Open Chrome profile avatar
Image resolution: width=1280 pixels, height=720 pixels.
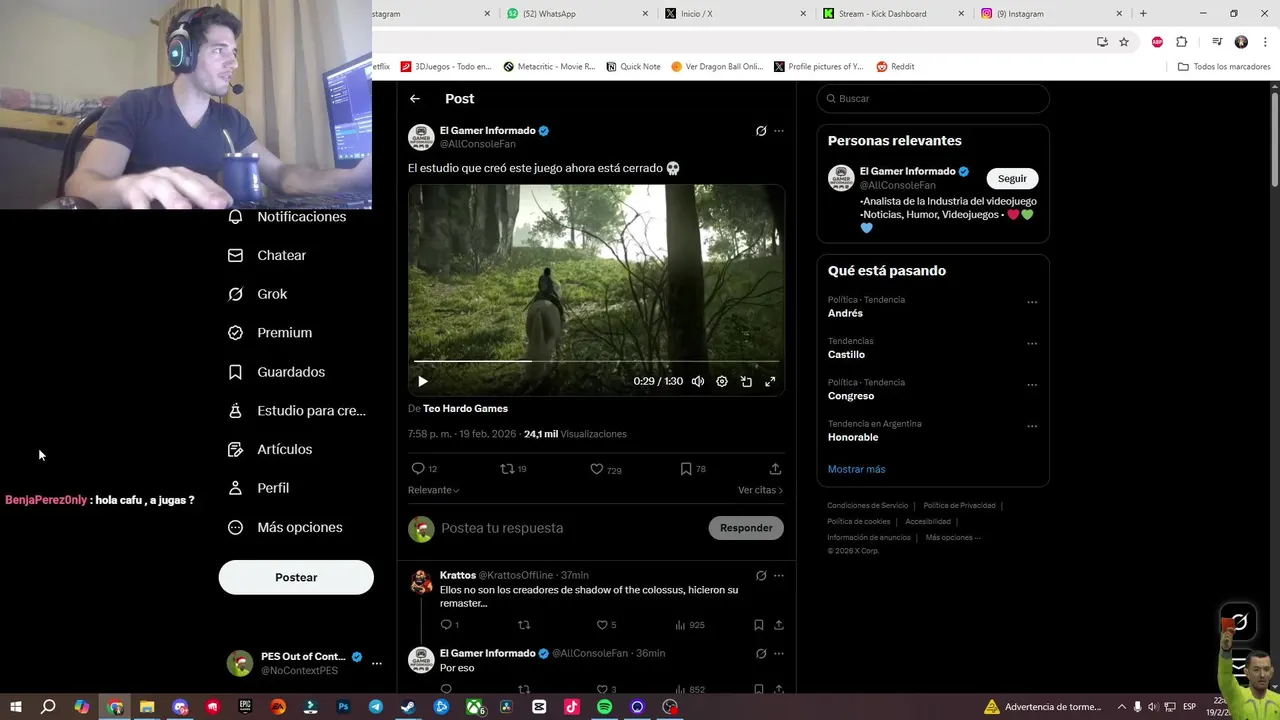1241,42
